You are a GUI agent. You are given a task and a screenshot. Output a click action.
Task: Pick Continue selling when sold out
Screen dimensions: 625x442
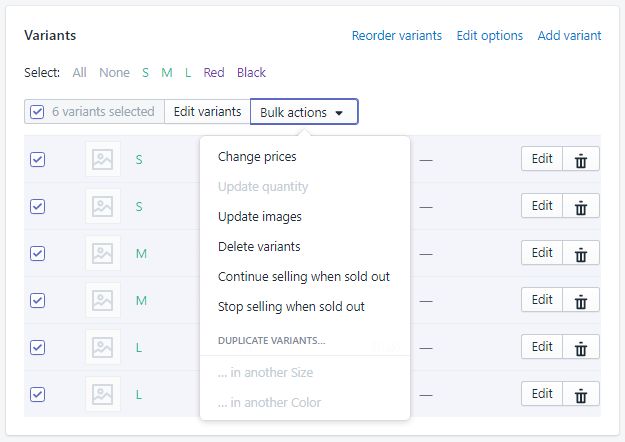pyautogui.click(x=304, y=276)
